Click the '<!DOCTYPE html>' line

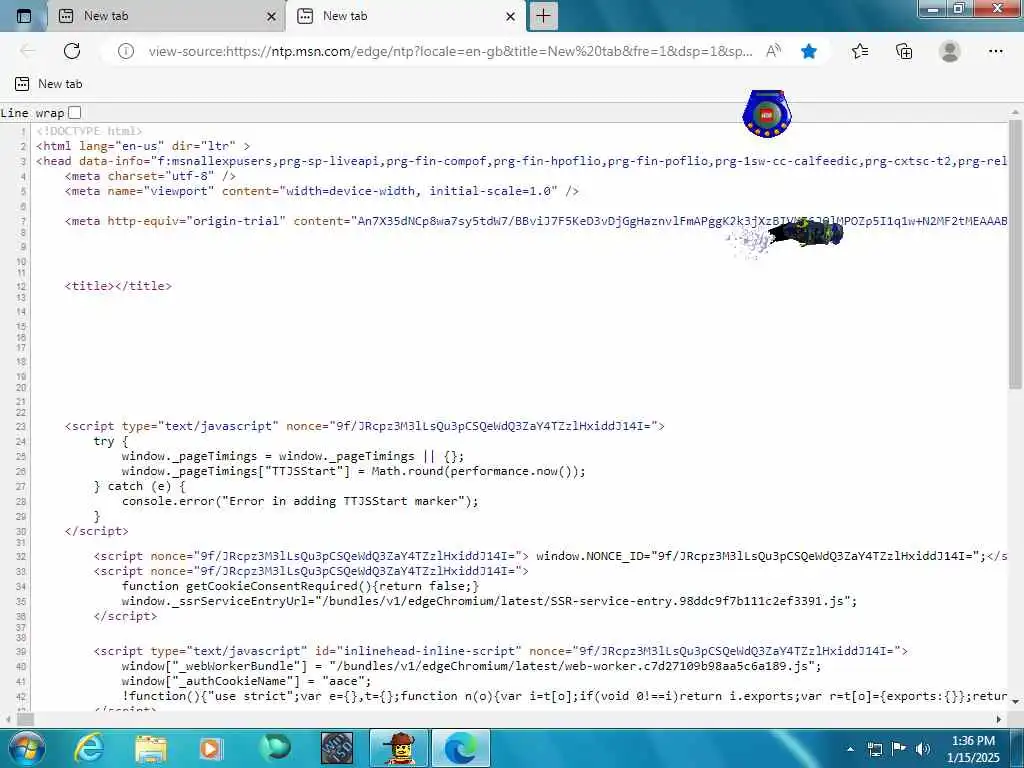click(x=89, y=131)
